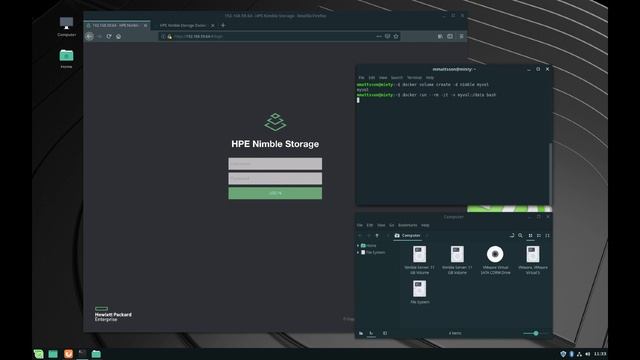Image resolution: width=640 pixels, height=360 pixels.
Task: Click the green Log In button
Action: (275, 193)
